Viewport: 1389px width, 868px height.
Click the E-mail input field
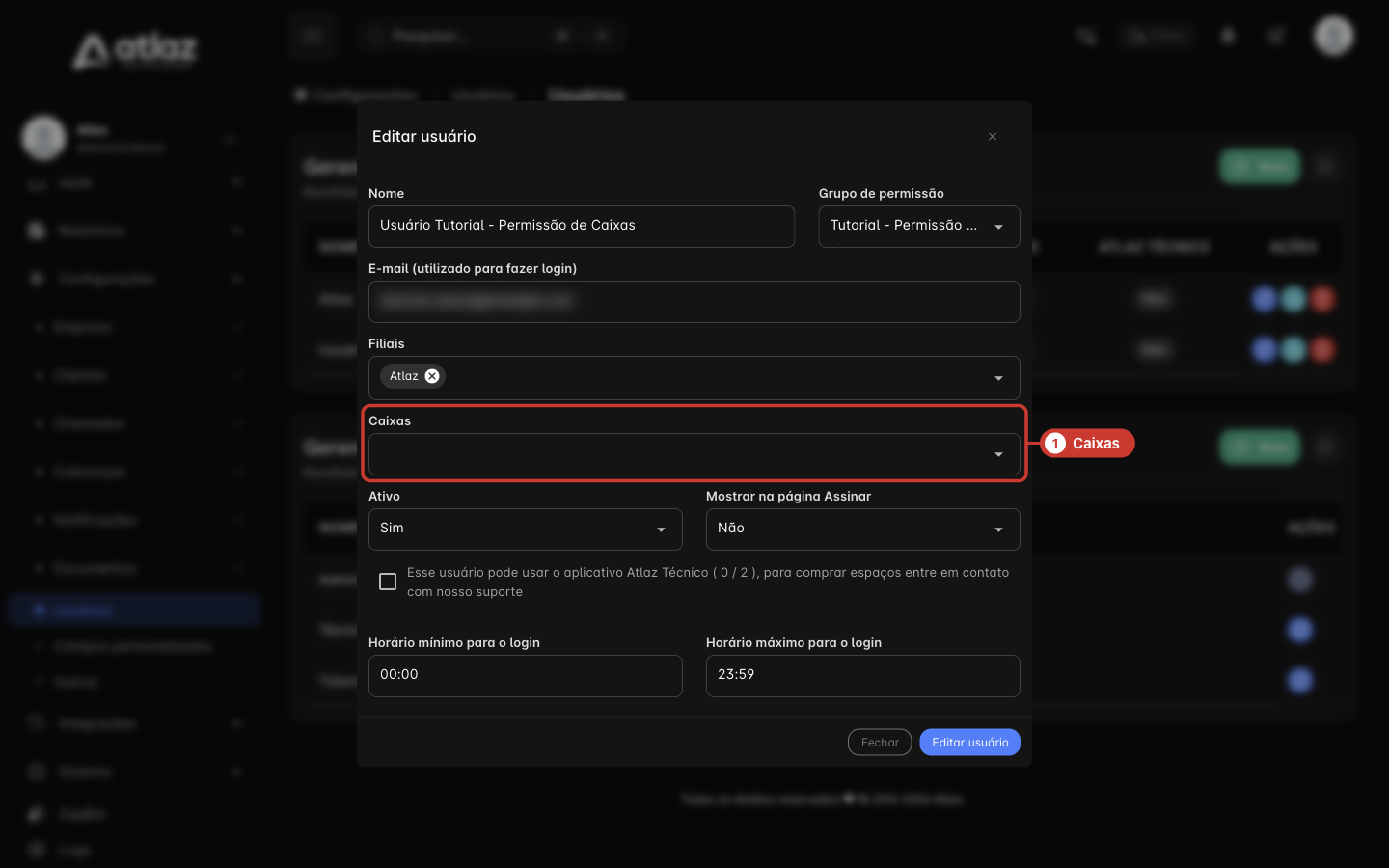[694, 302]
